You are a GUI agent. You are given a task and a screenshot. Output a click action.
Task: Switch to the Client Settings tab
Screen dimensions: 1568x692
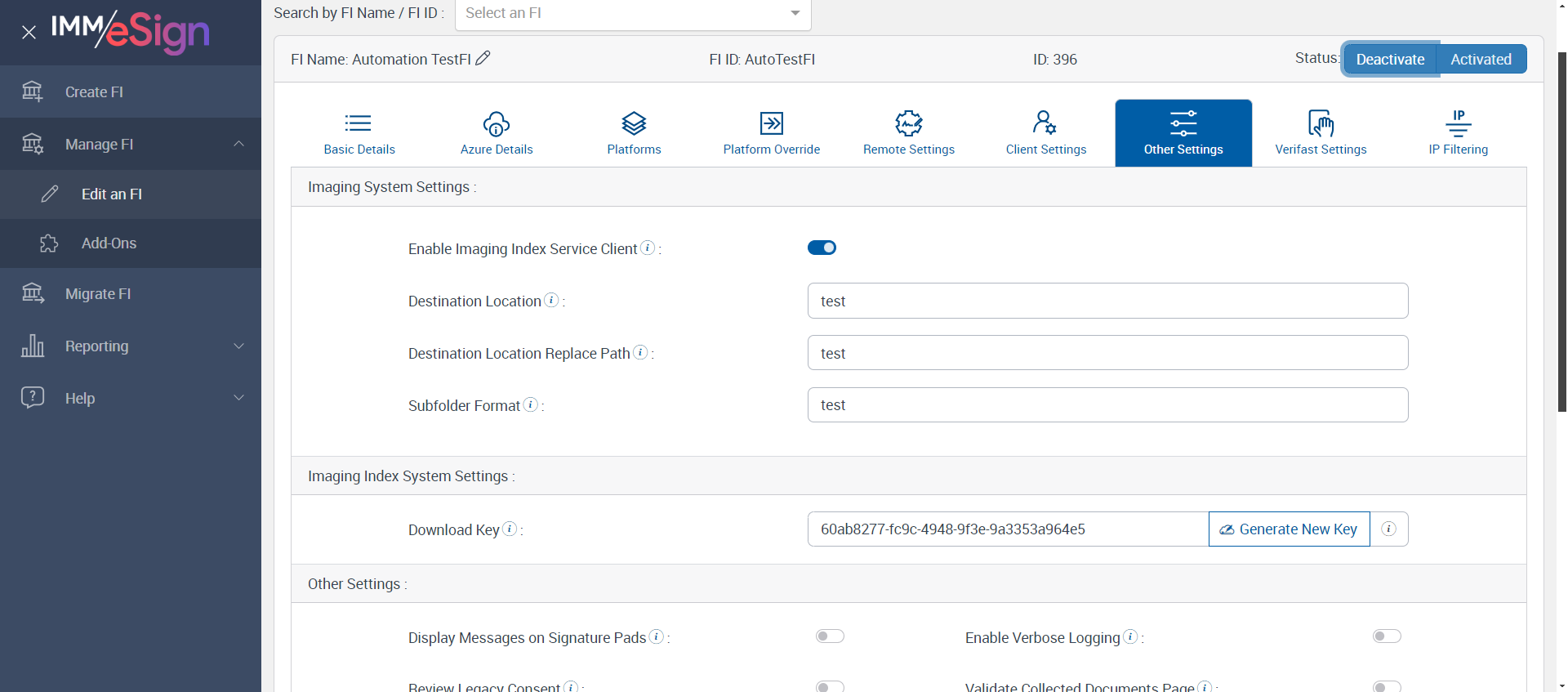tap(1045, 133)
